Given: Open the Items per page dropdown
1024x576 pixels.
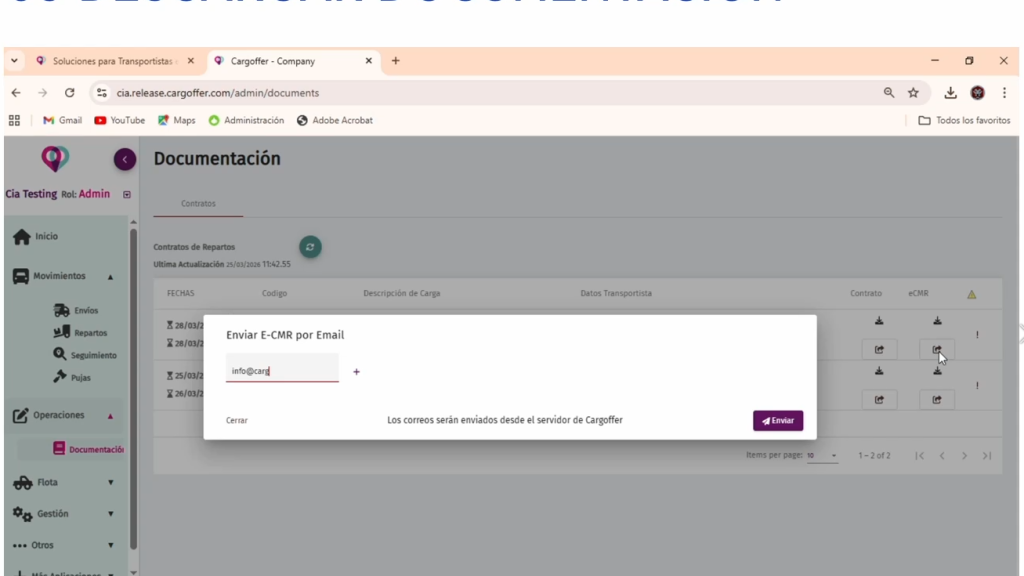Looking at the screenshot, I should 823,456.
